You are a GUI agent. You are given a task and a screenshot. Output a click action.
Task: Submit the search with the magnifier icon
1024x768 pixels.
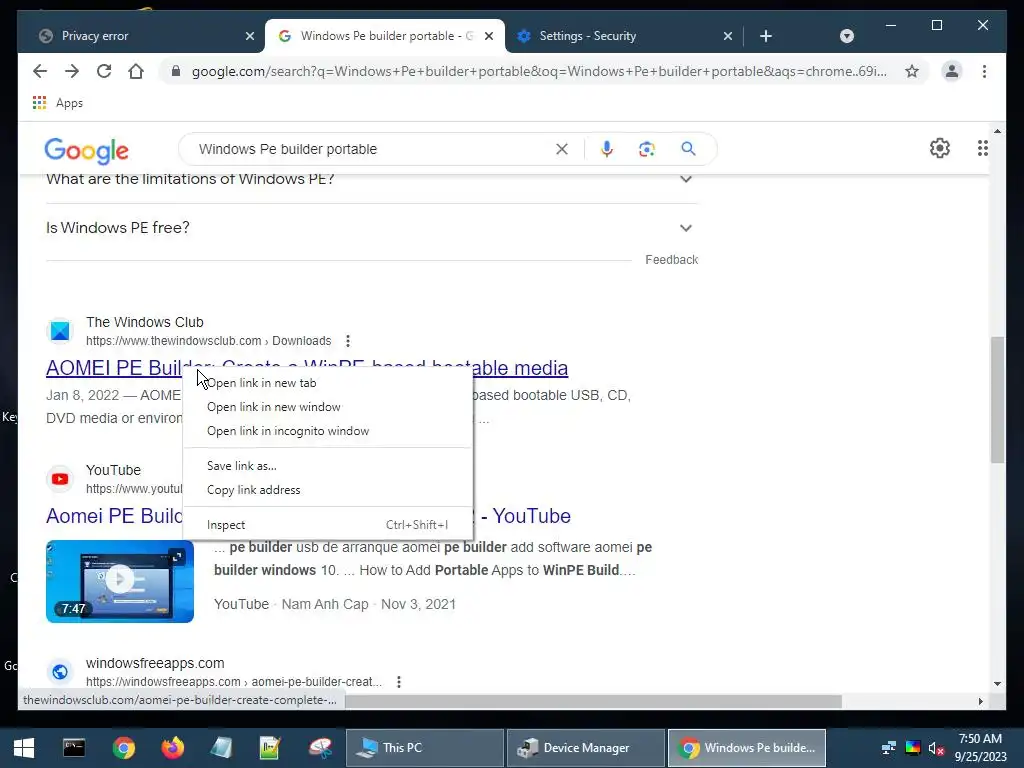pos(688,149)
